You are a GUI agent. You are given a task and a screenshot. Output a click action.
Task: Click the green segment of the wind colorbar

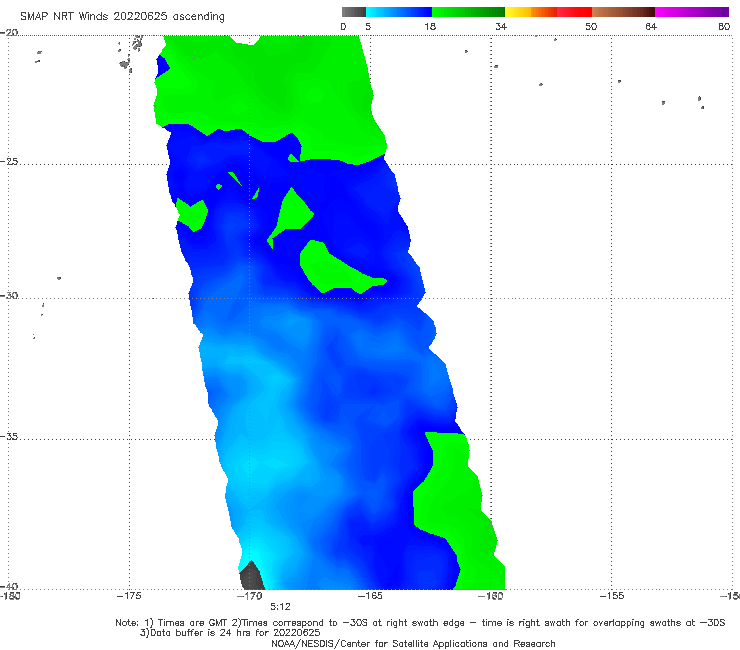tap(468, 12)
